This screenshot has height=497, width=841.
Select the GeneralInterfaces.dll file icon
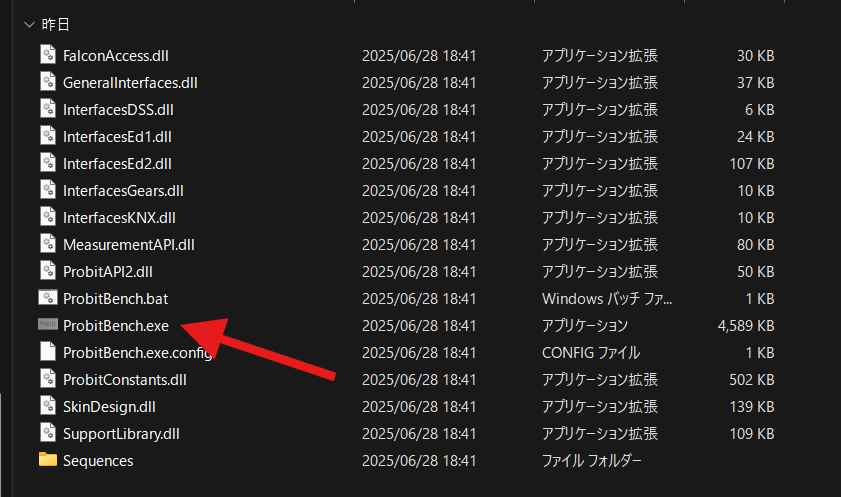pos(48,81)
